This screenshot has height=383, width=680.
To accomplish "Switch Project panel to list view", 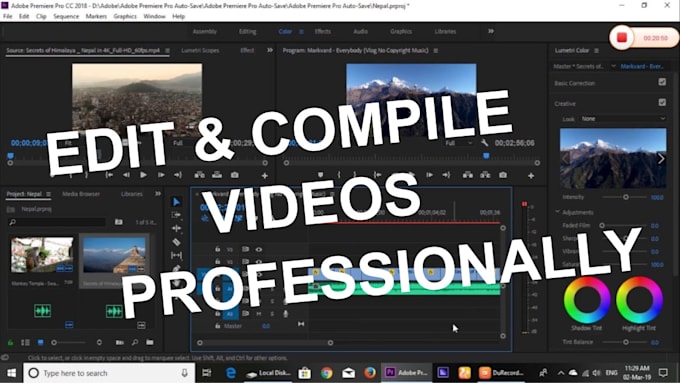I will pos(26,342).
